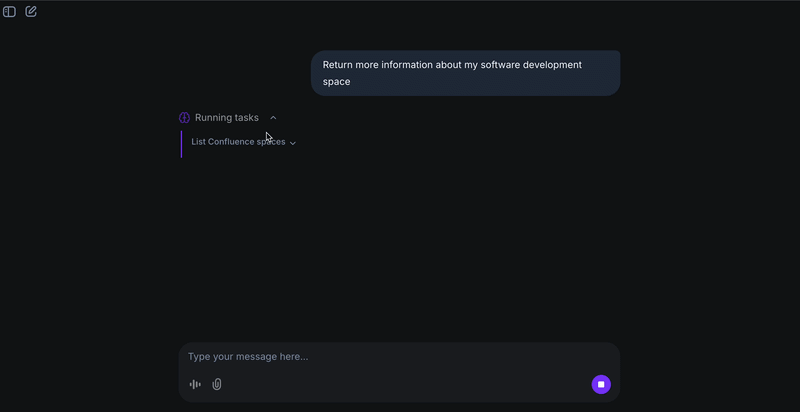Focus the 'Type your message here...' field
Screen dimensions: 800x412
pos(399,356)
